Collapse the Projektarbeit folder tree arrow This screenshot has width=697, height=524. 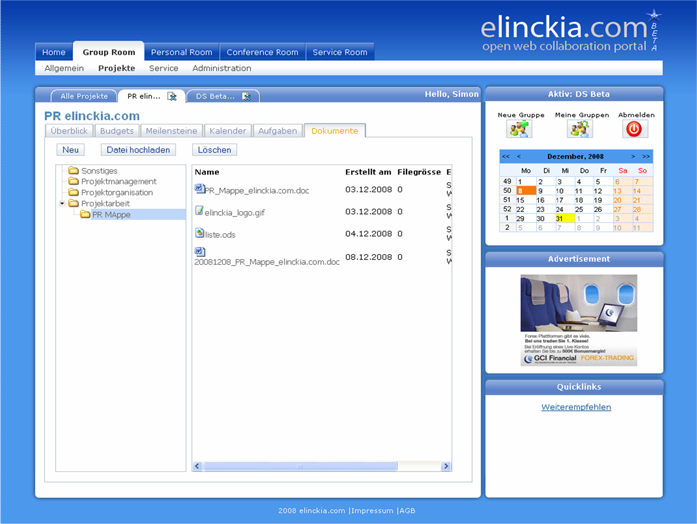(62, 203)
